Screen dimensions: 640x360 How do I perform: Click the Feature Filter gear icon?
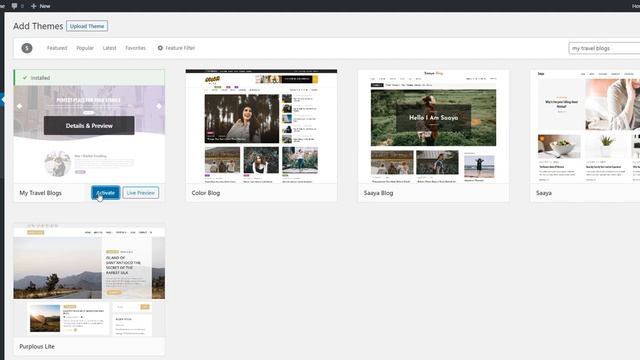(x=160, y=48)
